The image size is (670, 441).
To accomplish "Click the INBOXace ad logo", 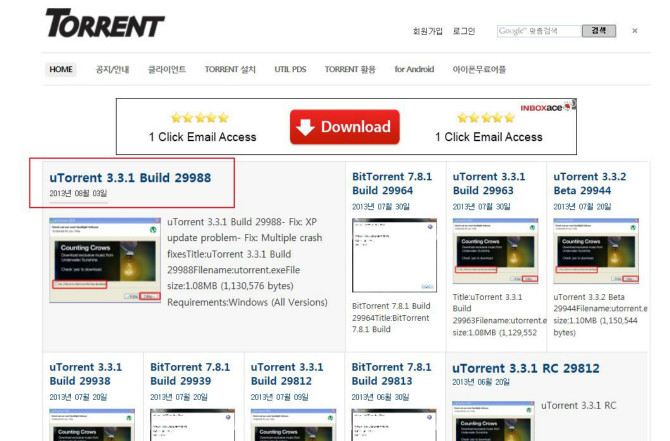I will coord(548,106).
